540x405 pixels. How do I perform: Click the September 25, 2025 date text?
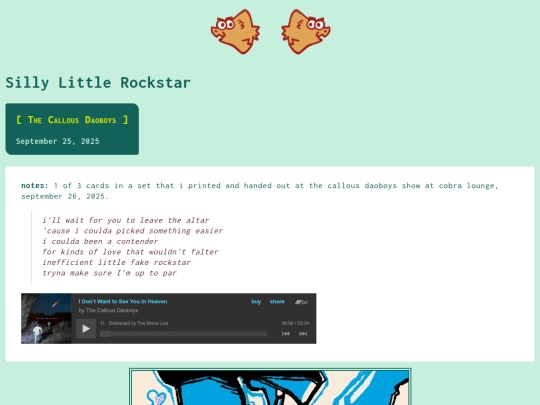58,141
